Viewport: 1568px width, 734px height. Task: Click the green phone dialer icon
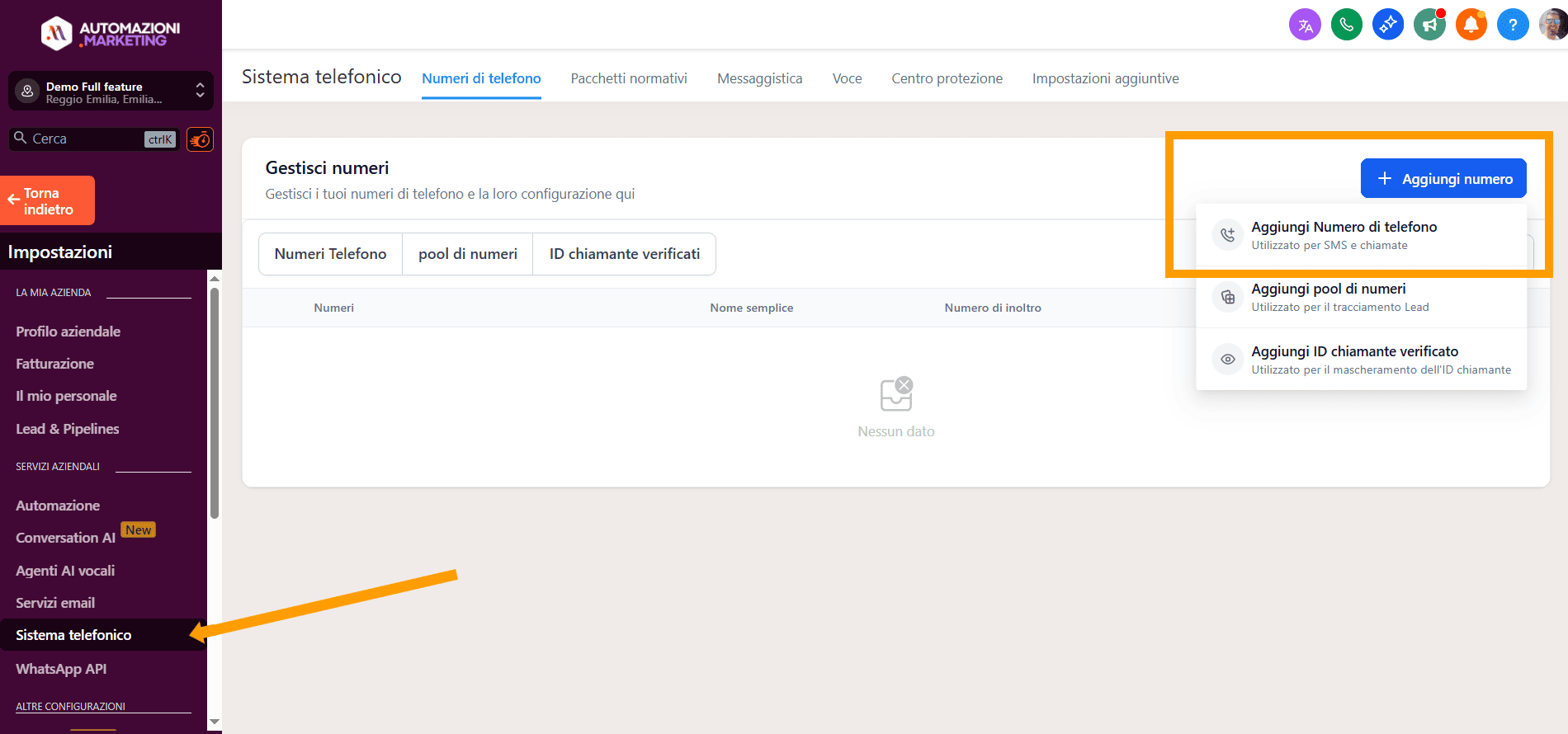pyautogui.click(x=1347, y=25)
